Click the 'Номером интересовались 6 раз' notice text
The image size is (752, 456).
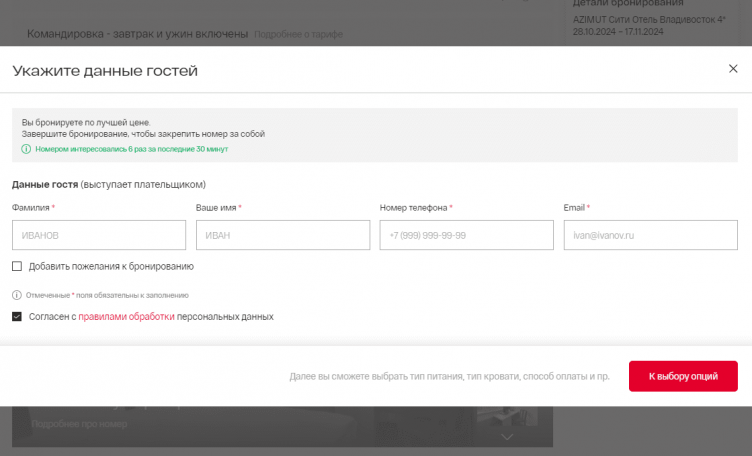131,149
